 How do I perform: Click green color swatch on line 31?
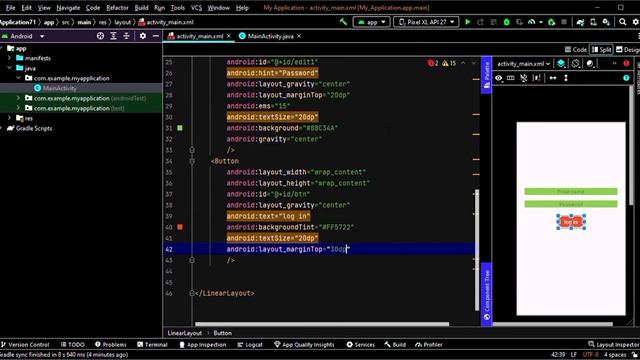[x=180, y=128]
